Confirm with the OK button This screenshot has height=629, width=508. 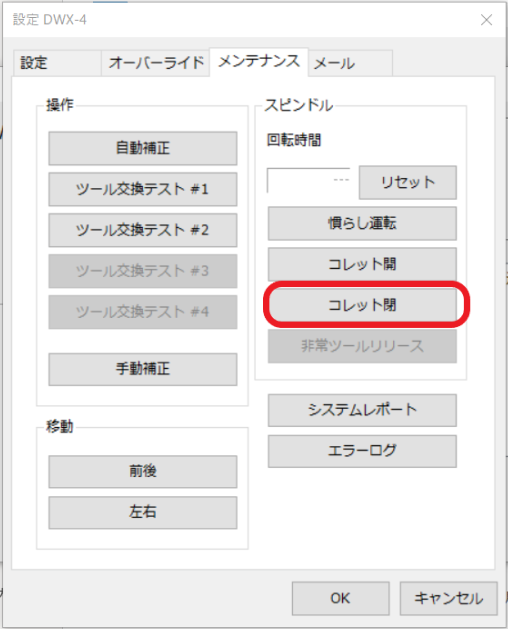pyautogui.click(x=341, y=598)
